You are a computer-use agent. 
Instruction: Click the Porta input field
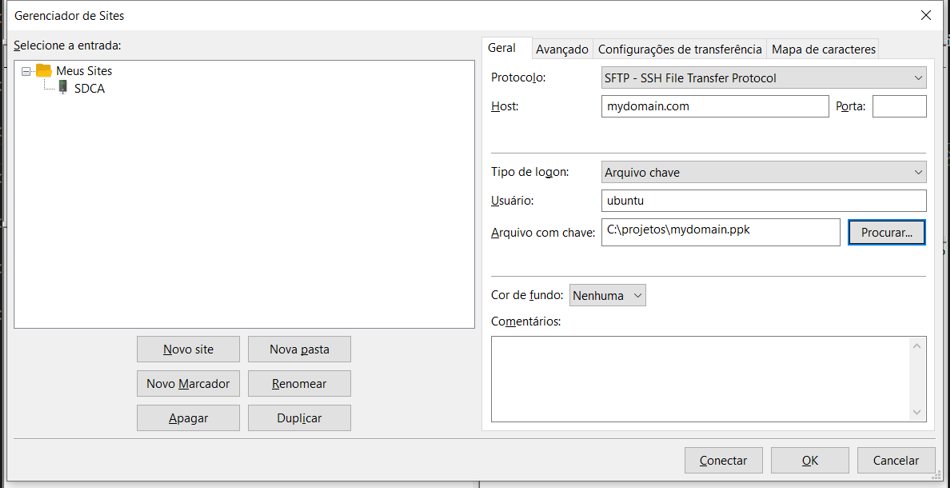pos(899,106)
